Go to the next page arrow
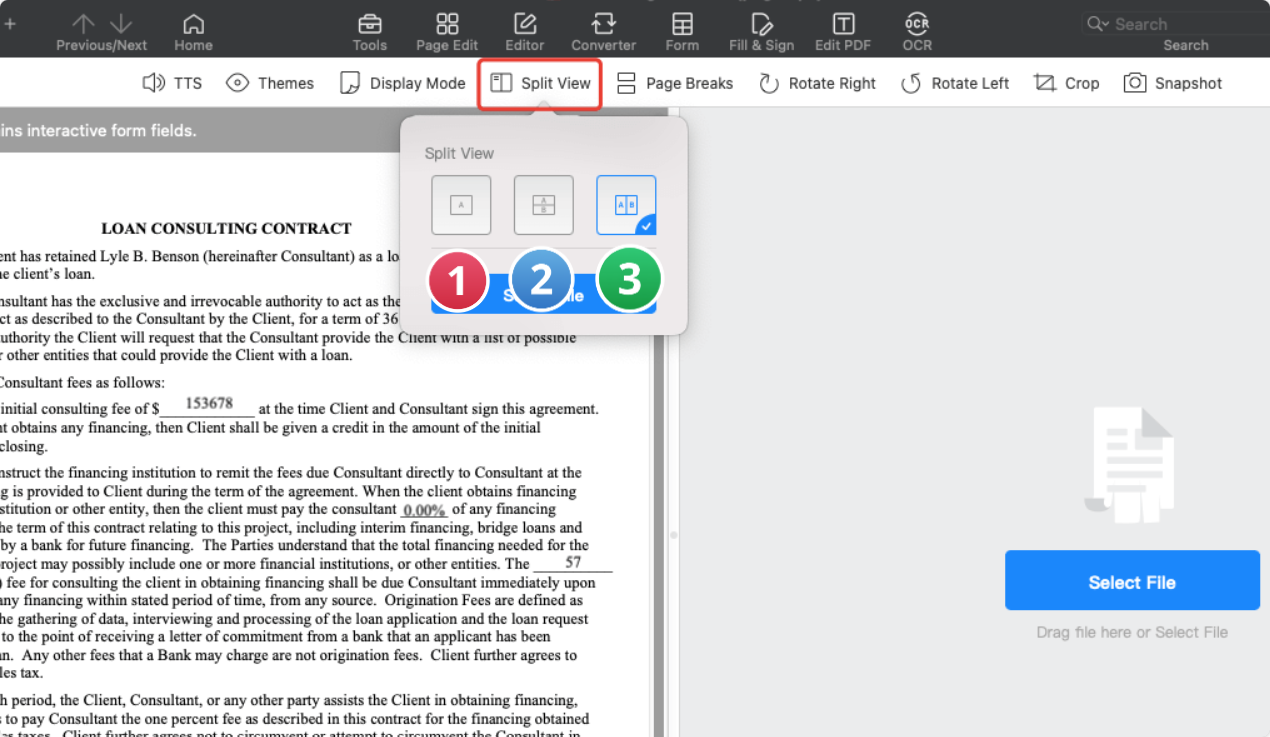1270x737 pixels. (x=121, y=23)
